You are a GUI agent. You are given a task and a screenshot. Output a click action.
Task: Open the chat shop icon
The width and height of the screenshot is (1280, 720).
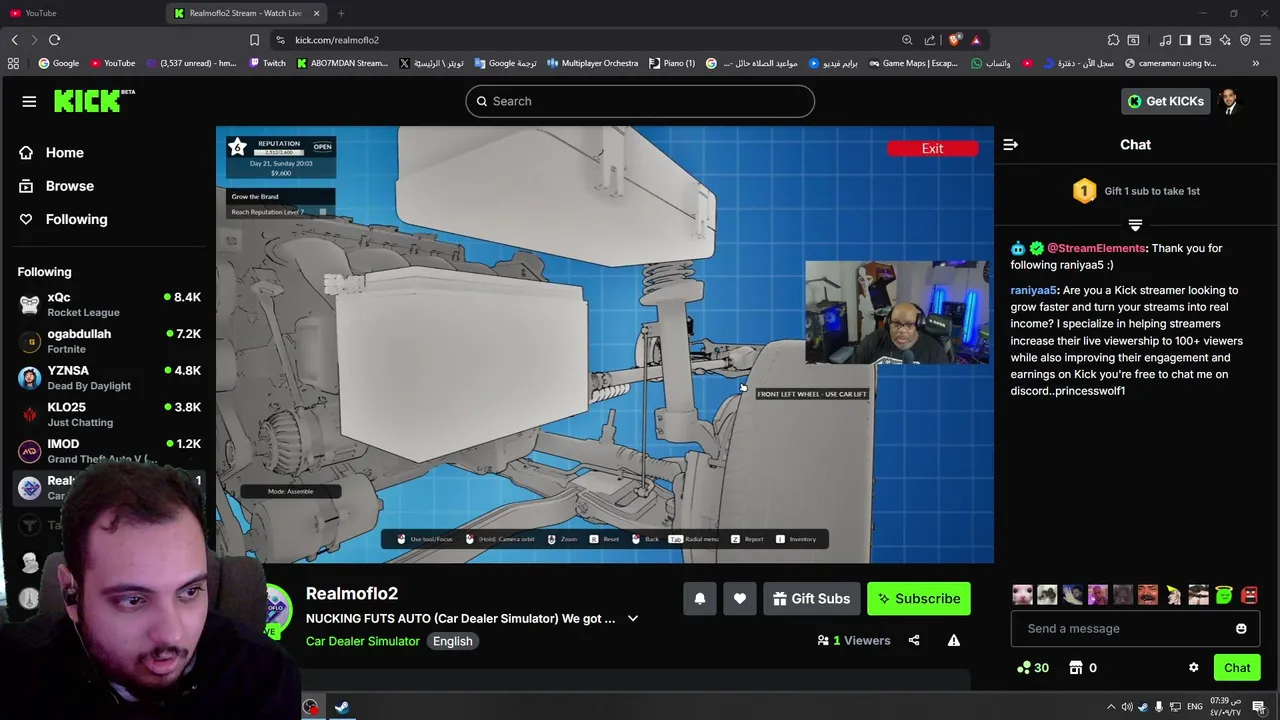(x=1076, y=668)
